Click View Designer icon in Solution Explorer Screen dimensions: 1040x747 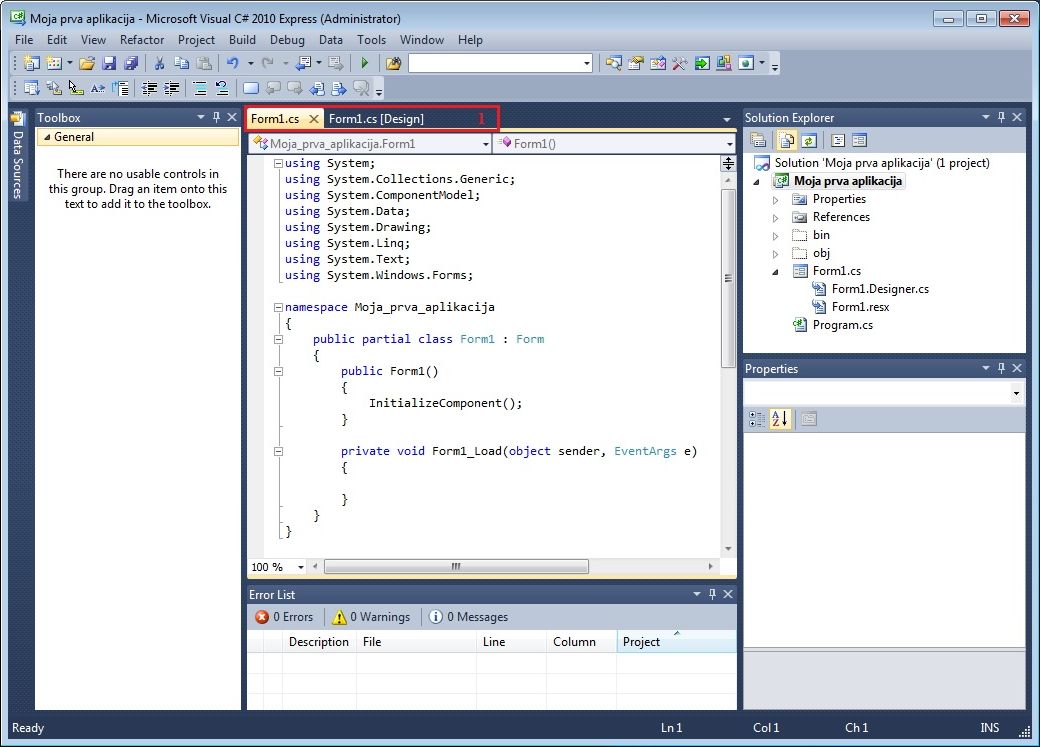(x=860, y=141)
